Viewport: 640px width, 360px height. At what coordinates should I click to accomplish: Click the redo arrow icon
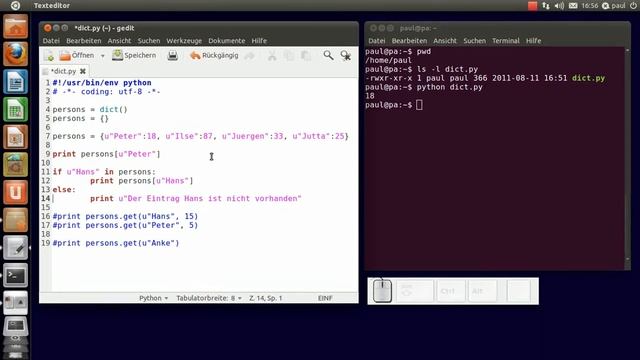[x=249, y=56]
